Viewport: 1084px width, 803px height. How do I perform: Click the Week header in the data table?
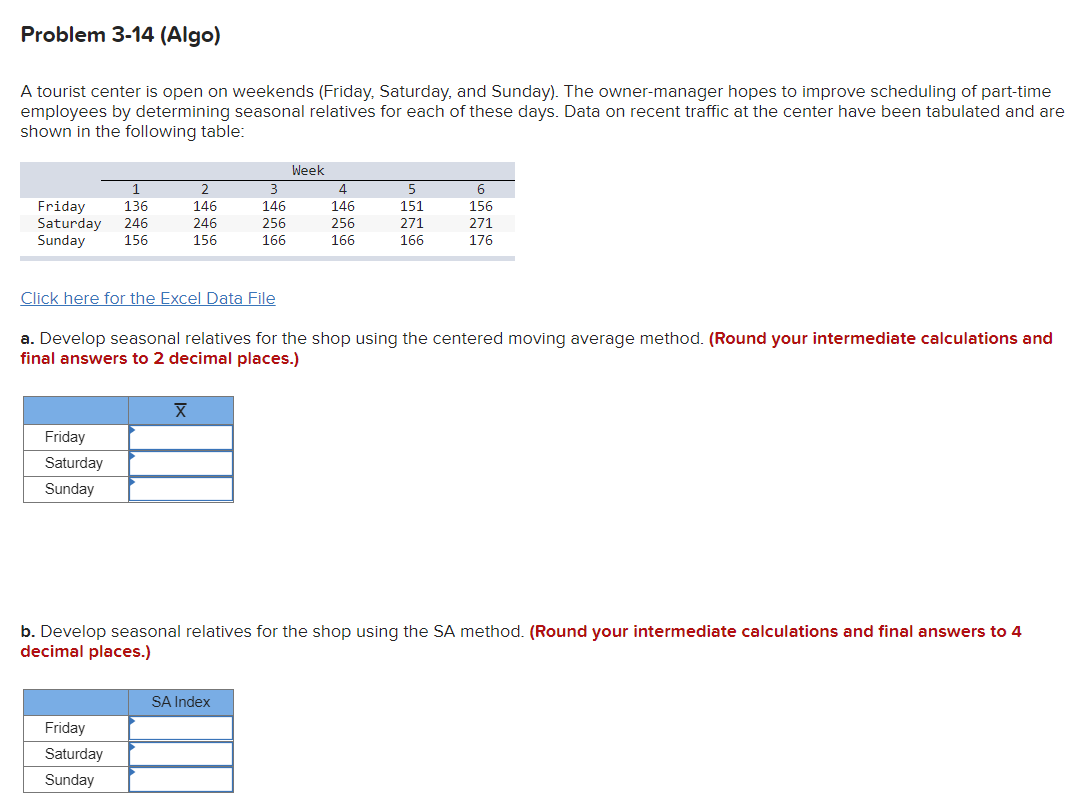pos(307,170)
